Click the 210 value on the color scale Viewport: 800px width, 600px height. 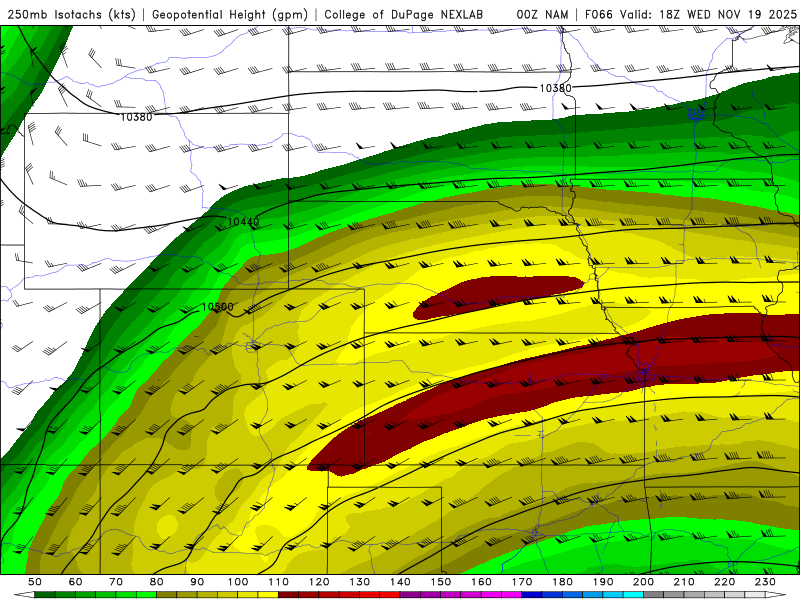[684, 582]
